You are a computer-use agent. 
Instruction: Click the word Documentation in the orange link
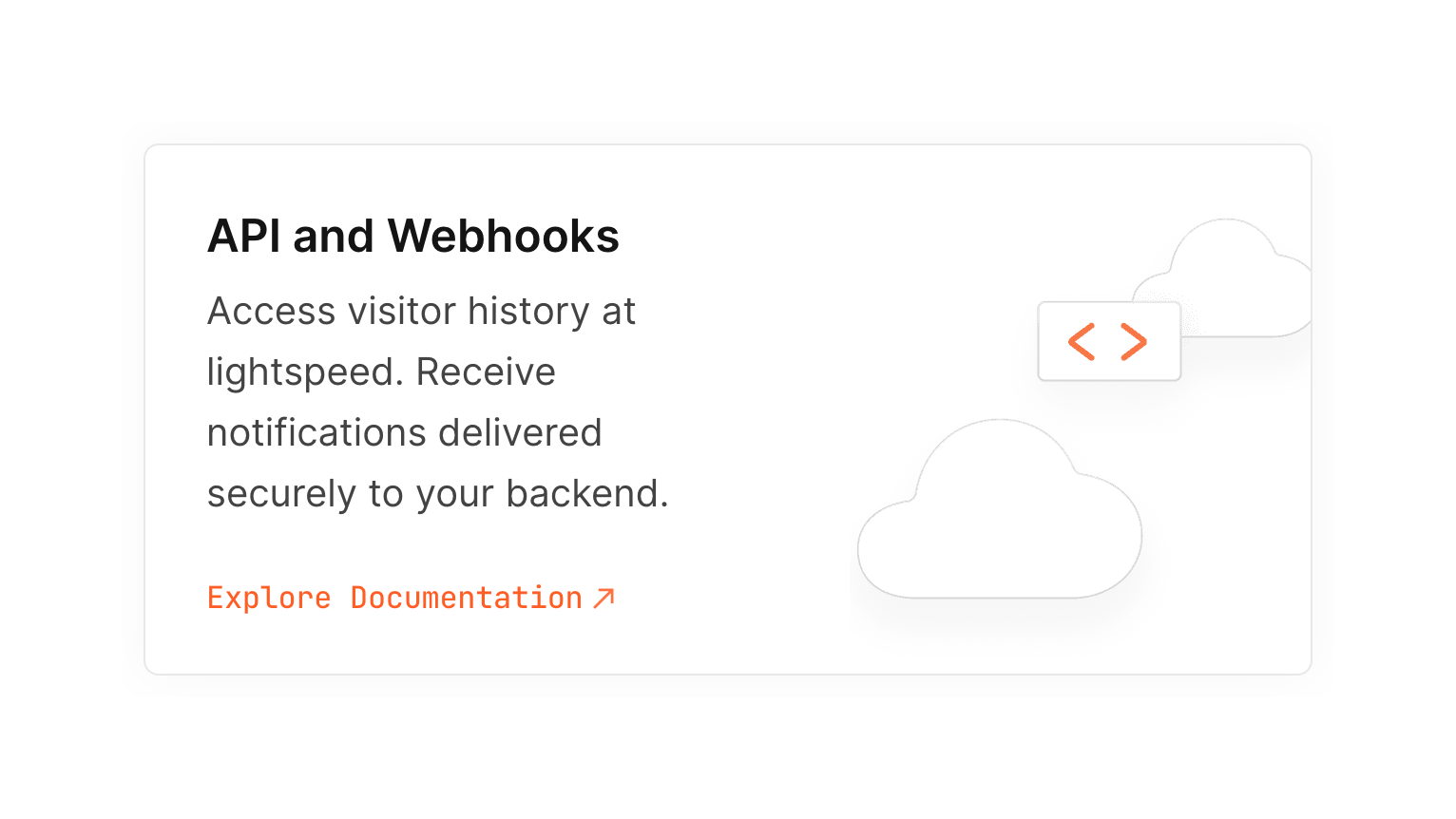[x=466, y=598]
